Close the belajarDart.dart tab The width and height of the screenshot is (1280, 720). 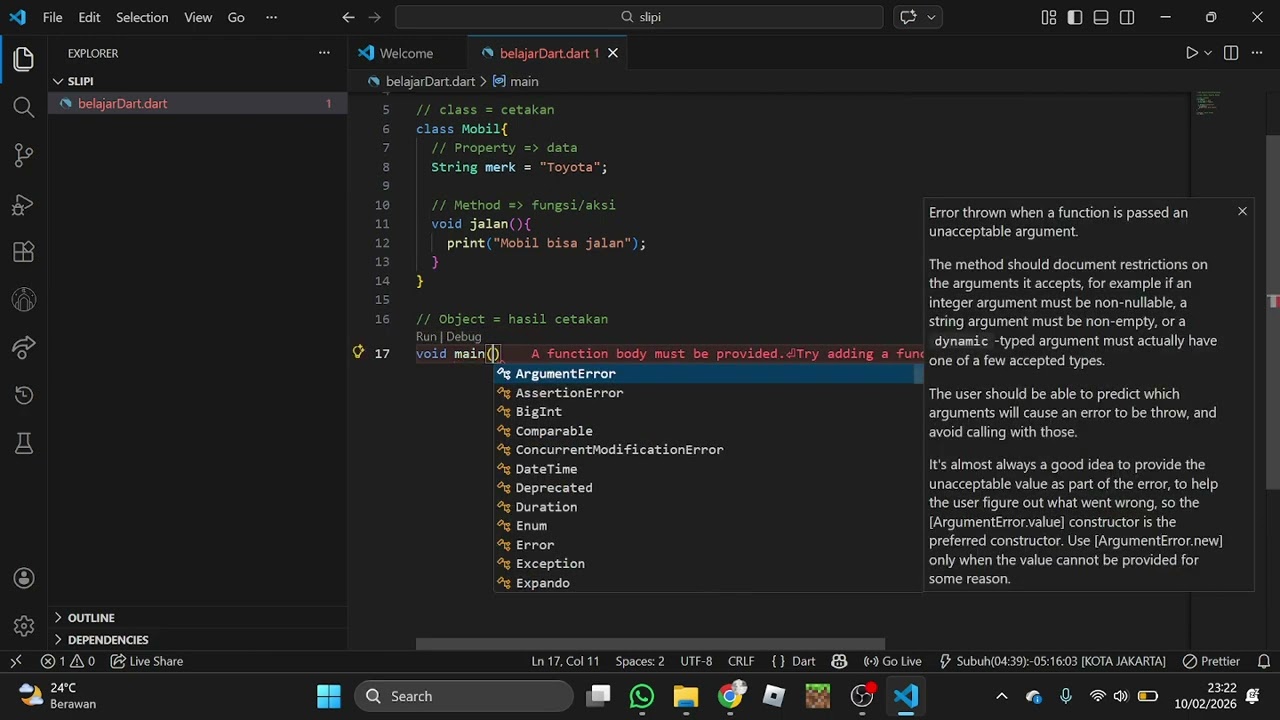click(x=613, y=53)
